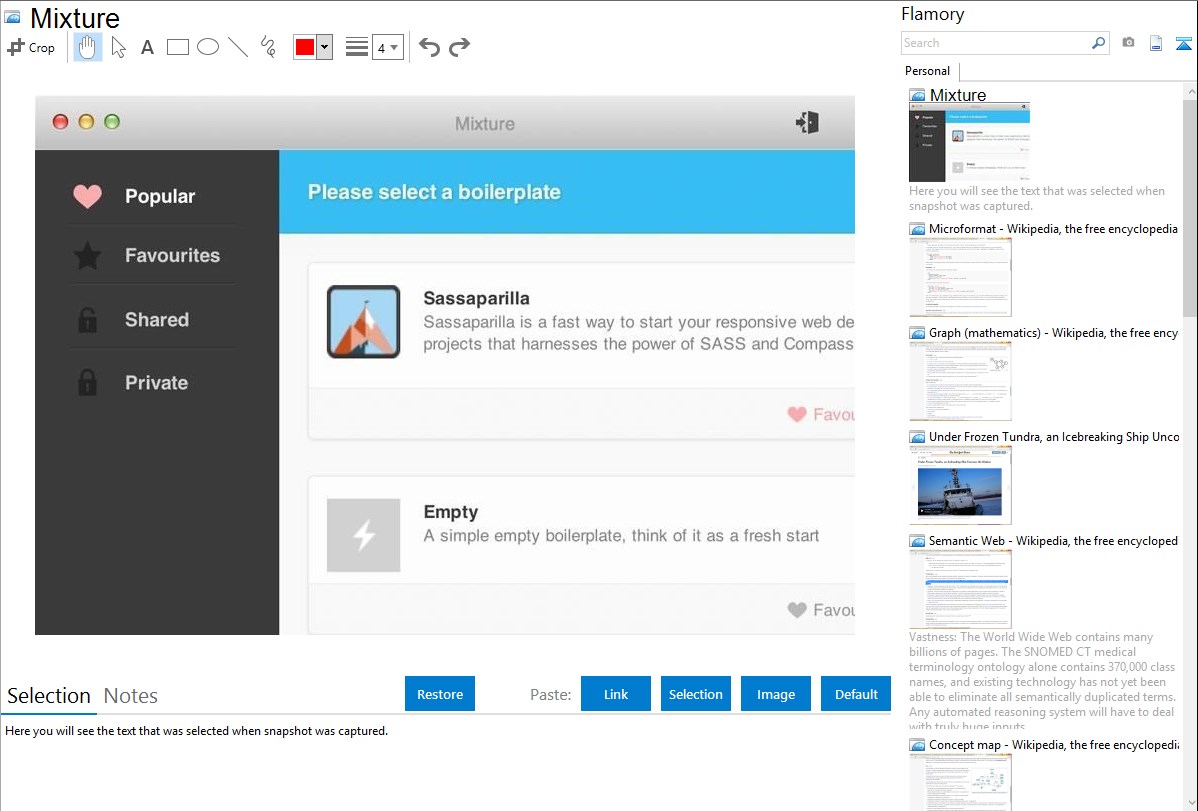Click the document page icon in Flamory panel
The width and height of the screenshot is (1198, 811).
[1156, 43]
